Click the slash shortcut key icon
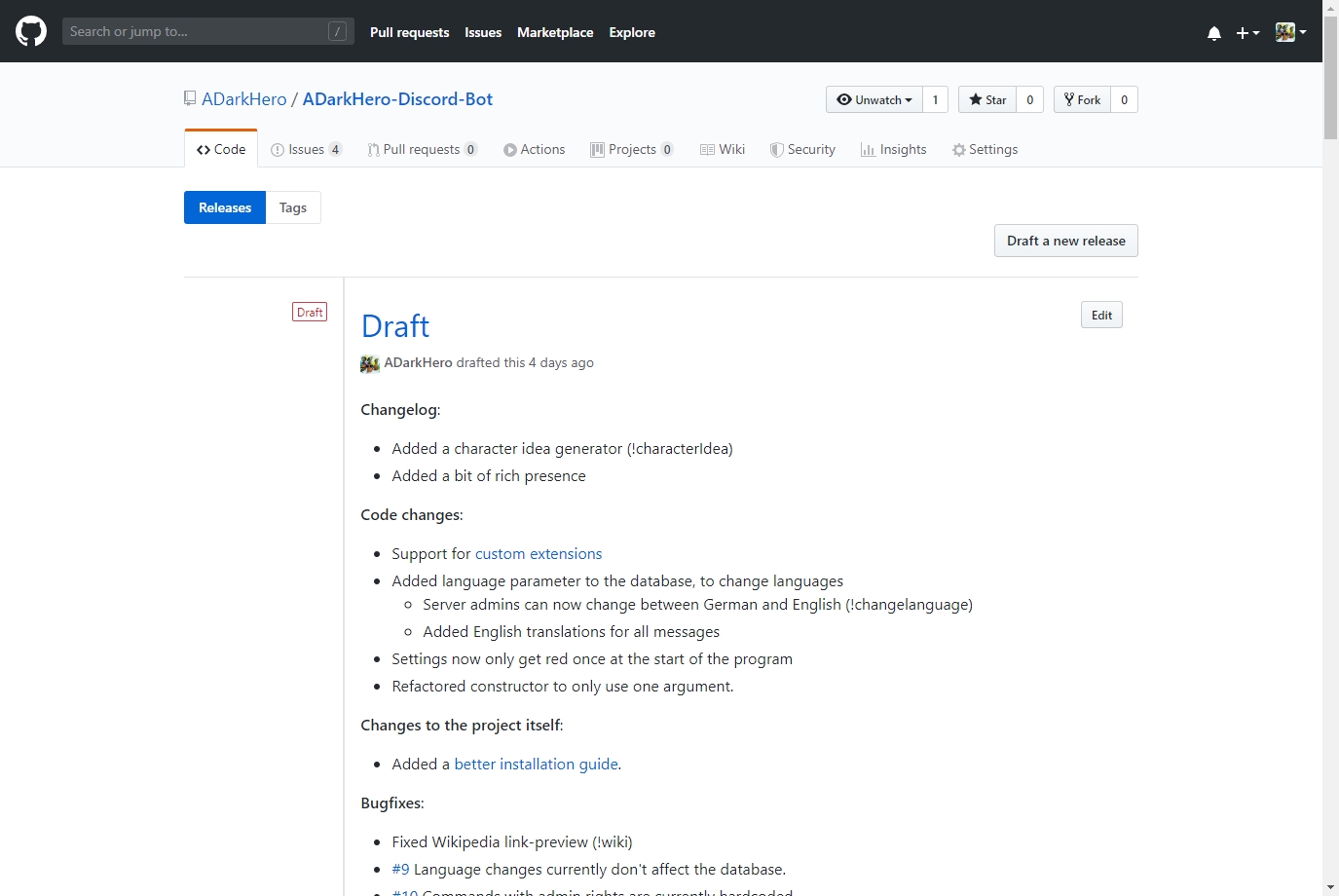Screen dimensions: 1339x896 337,31
